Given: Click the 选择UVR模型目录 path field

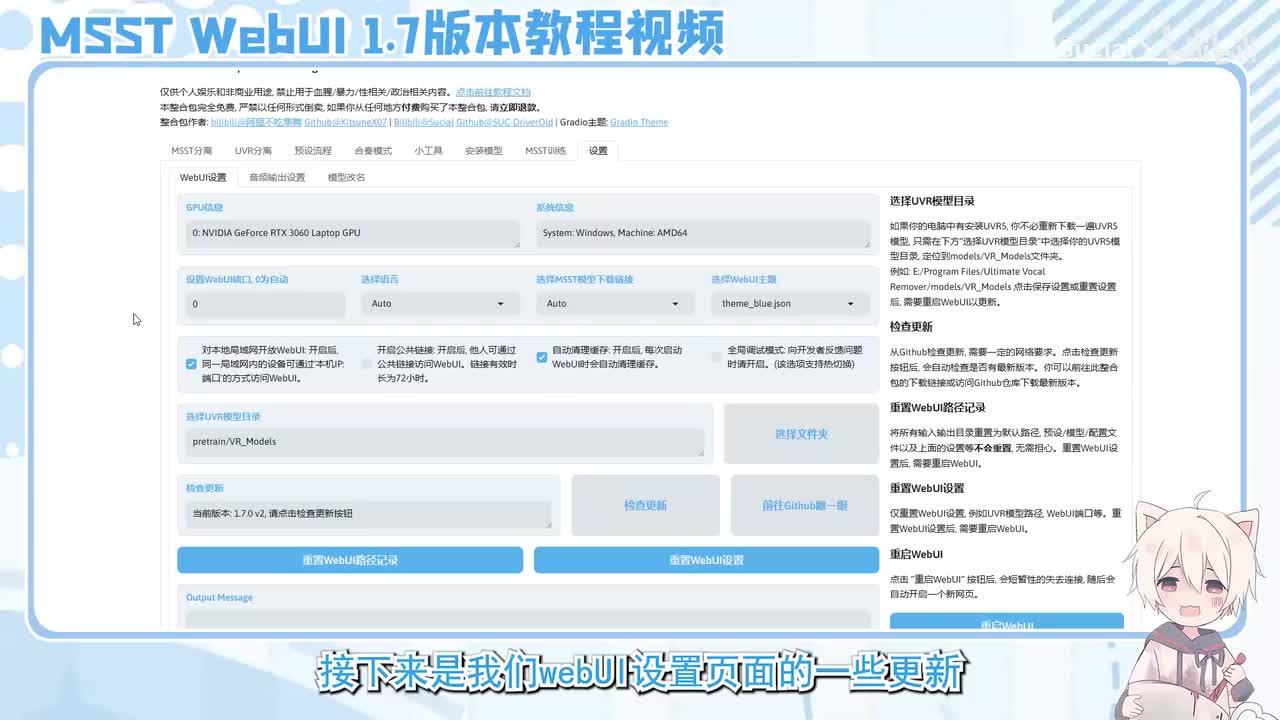Looking at the screenshot, I should click(x=445, y=442).
